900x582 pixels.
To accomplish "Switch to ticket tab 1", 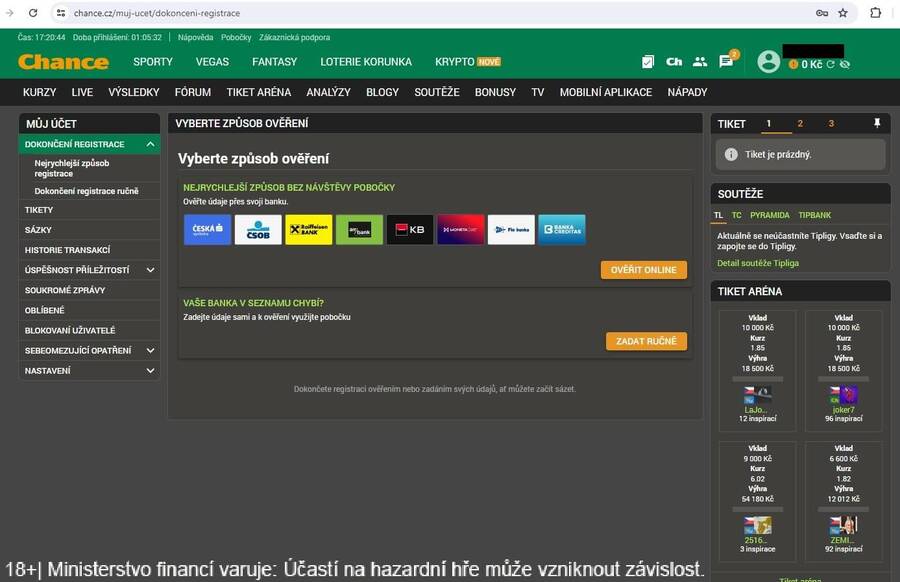I will click(769, 123).
